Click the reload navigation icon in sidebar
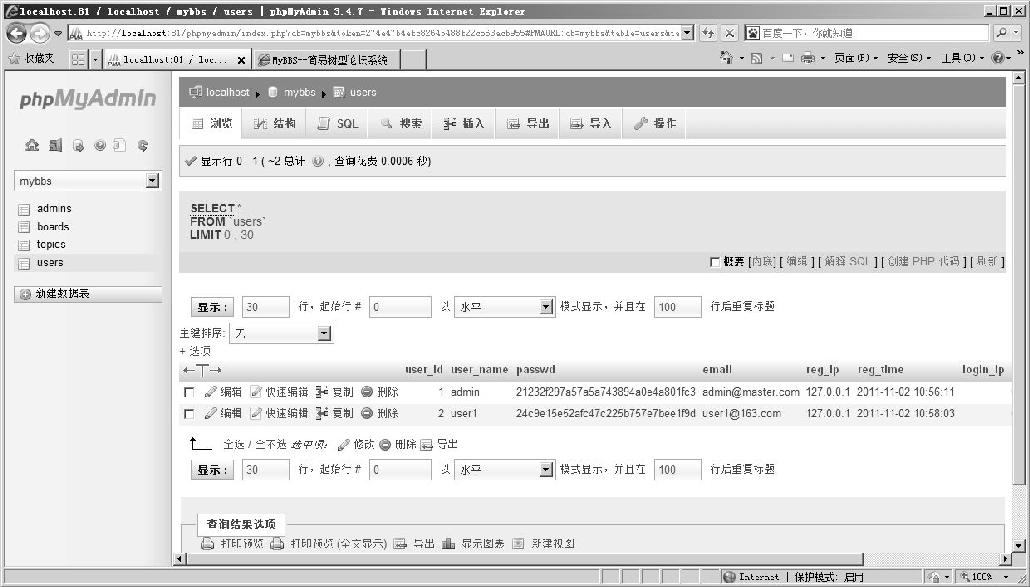The image size is (1030, 587). (x=143, y=145)
